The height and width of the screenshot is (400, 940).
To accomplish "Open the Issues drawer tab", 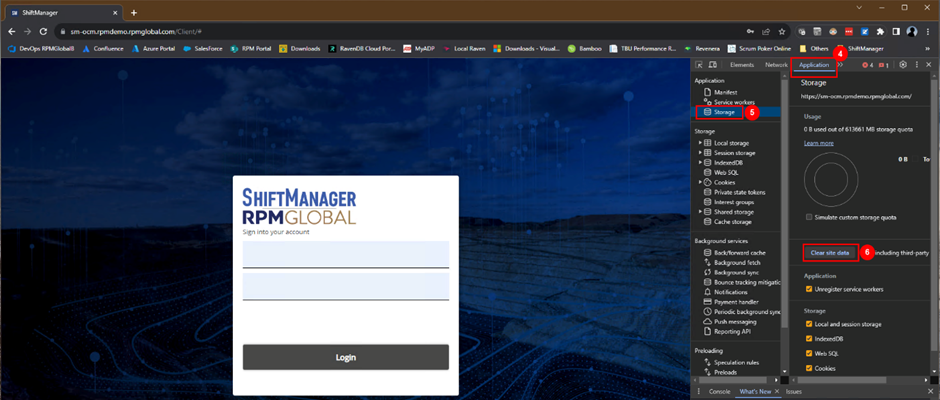I will (x=793, y=391).
